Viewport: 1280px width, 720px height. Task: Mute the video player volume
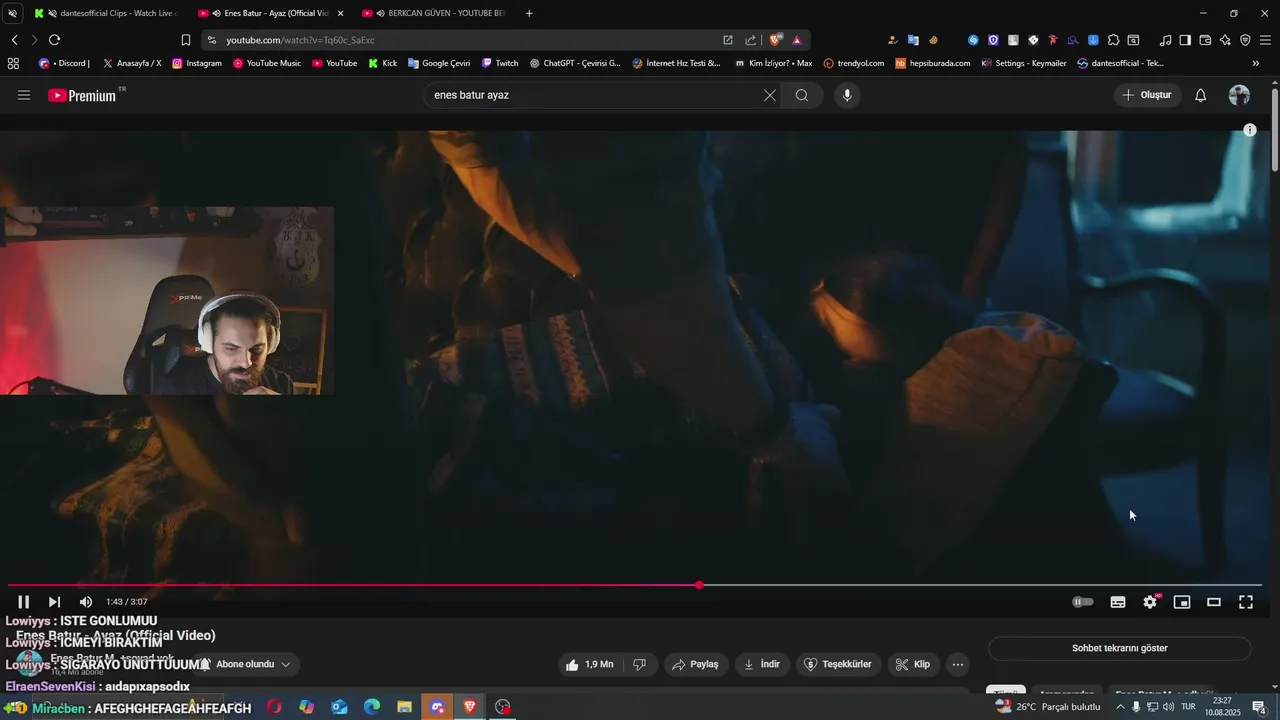pos(86,602)
